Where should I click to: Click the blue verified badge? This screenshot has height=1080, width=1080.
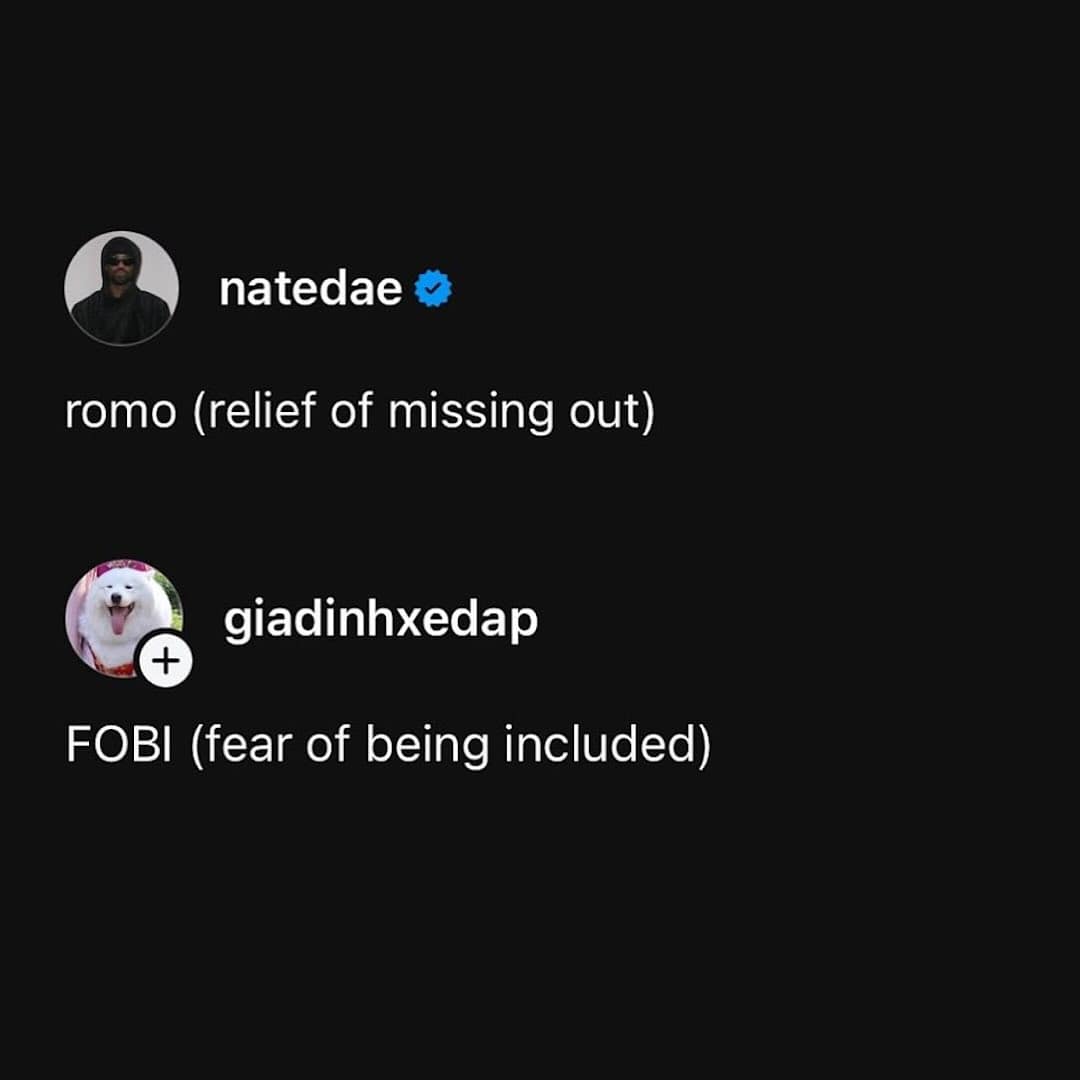pos(433,290)
